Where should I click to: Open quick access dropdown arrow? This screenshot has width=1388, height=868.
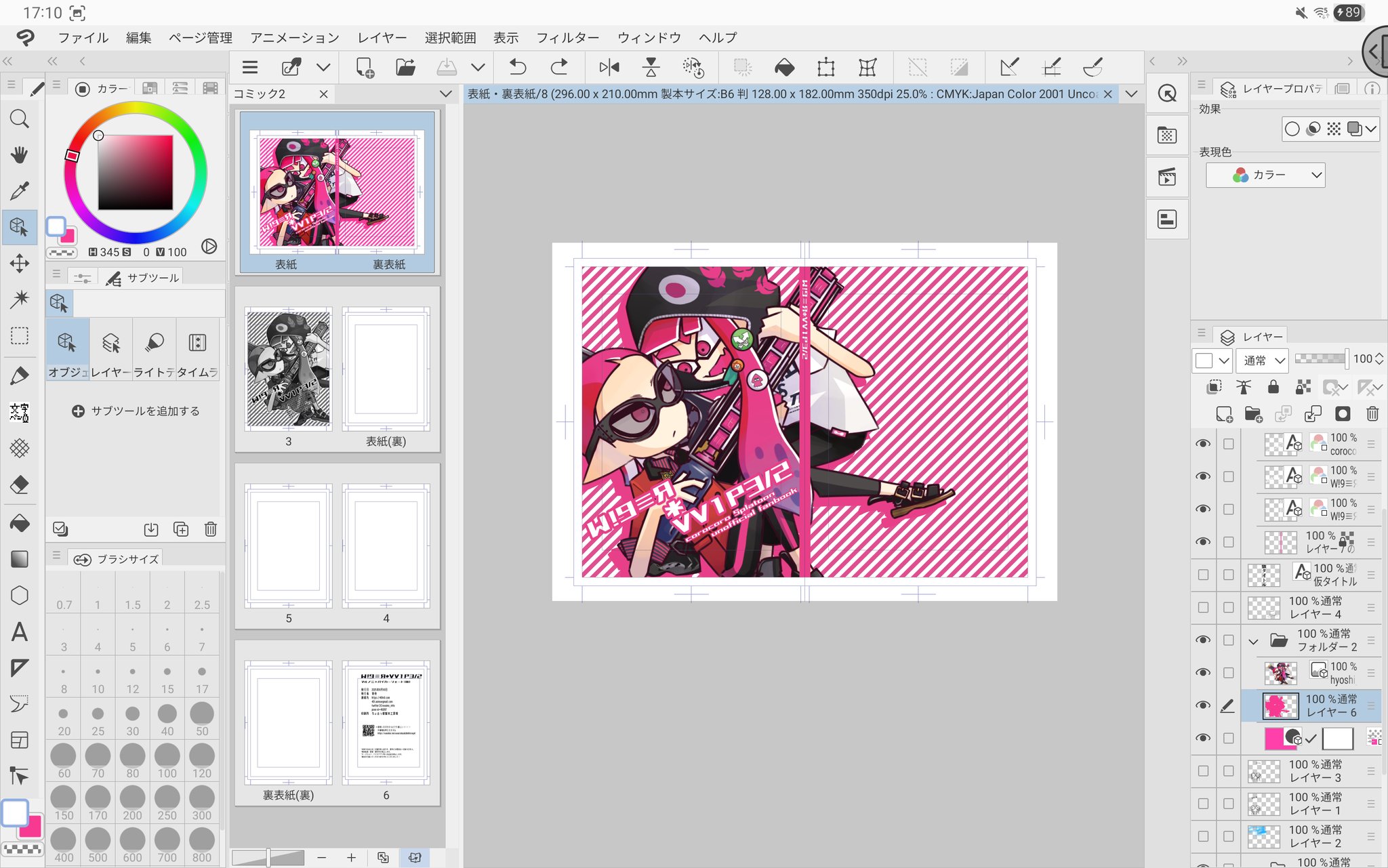[323, 67]
